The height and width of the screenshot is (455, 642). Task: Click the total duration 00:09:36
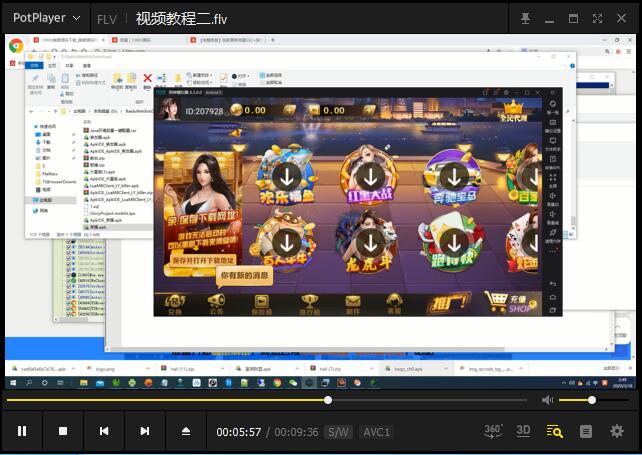click(x=296, y=432)
